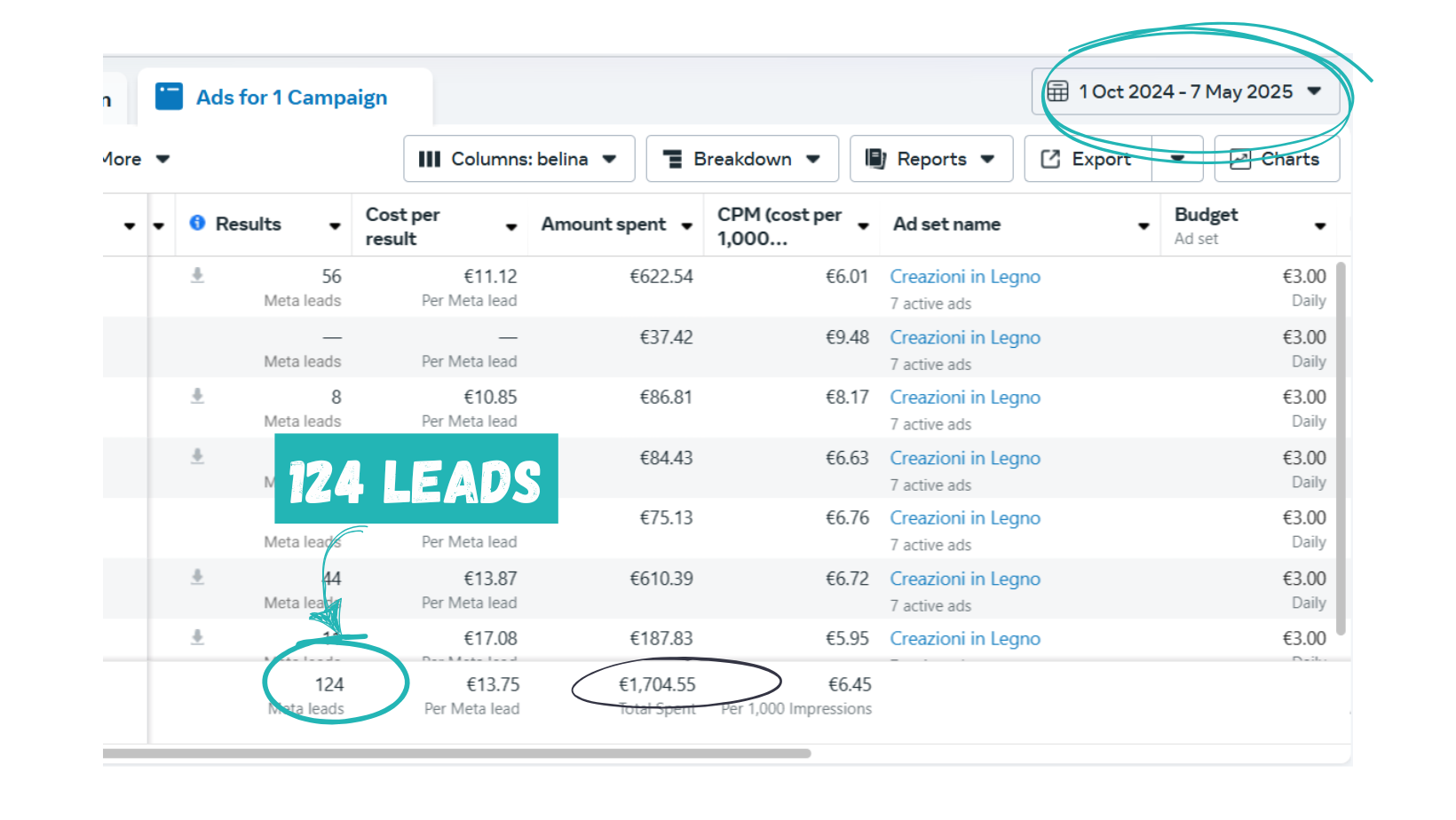Click the horizontal scrollbar below the table
This screenshot has height=820, width=1456.
tap(456, 753)
